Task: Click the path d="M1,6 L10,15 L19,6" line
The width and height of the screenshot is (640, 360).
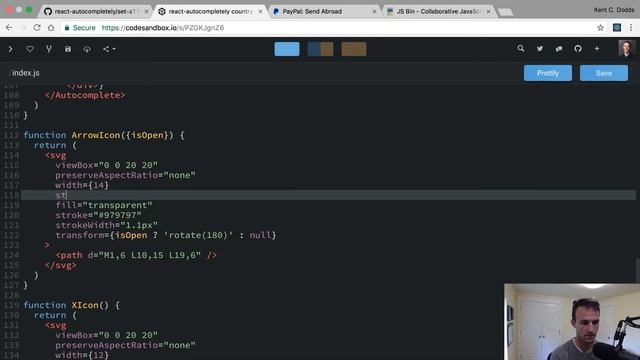Action: coord(136,255)
